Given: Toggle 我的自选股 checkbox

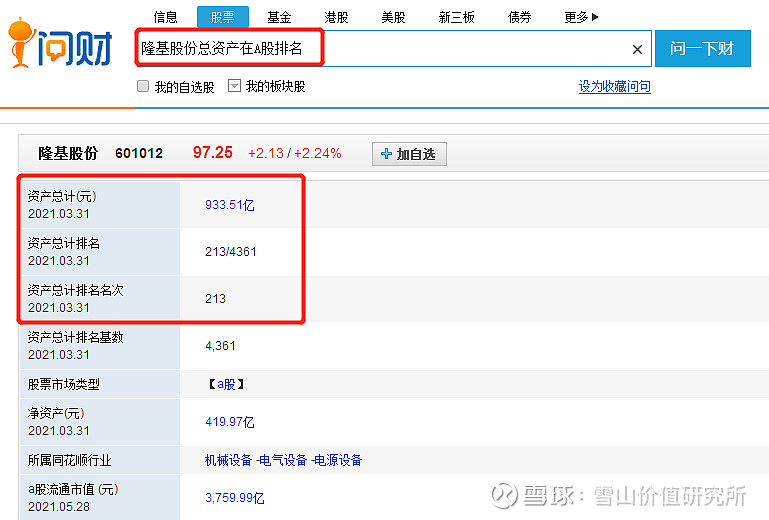Looking at the screenshot, I should (x=143, y=86).
